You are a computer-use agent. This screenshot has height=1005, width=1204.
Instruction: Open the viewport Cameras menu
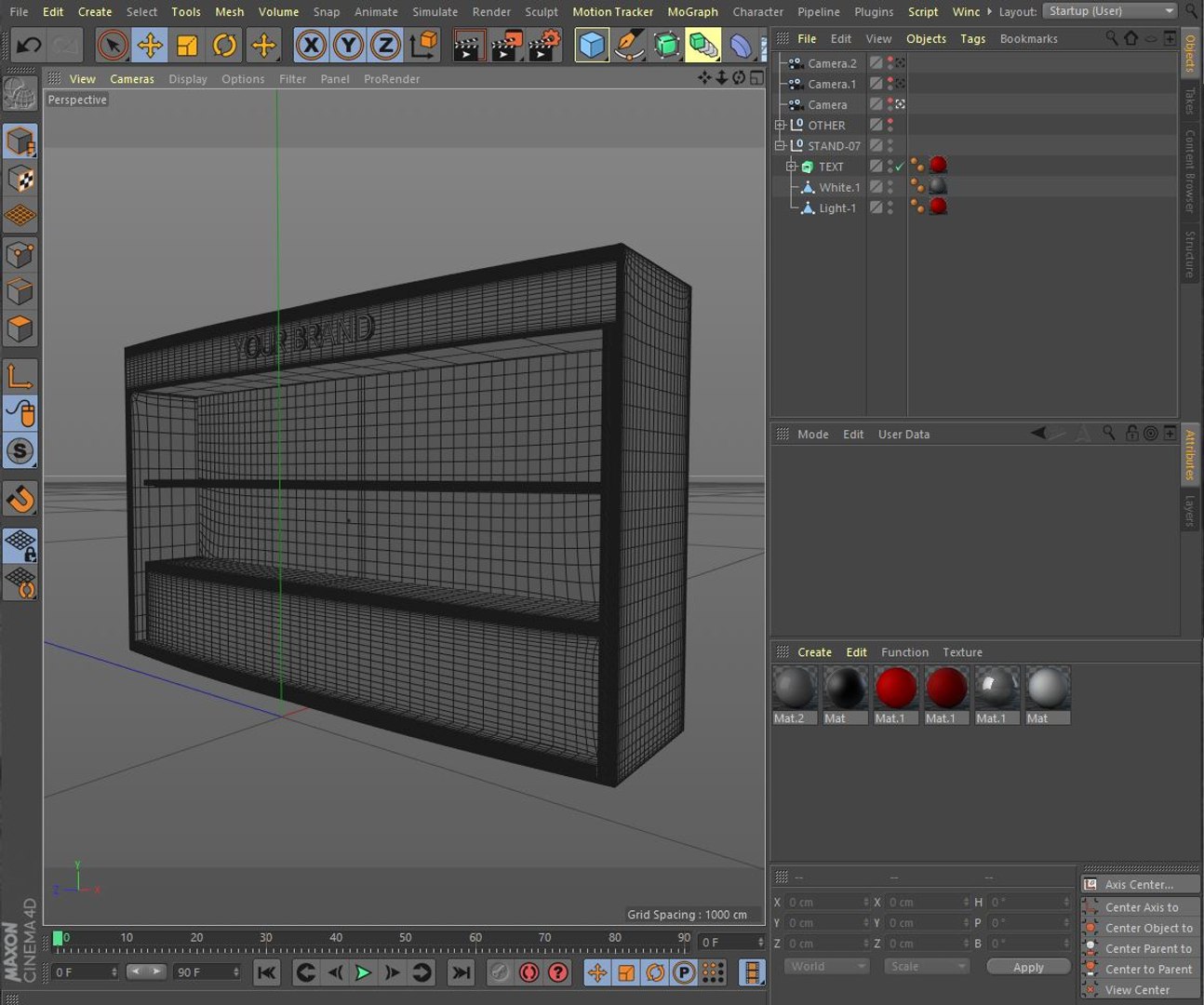[132, 79]
